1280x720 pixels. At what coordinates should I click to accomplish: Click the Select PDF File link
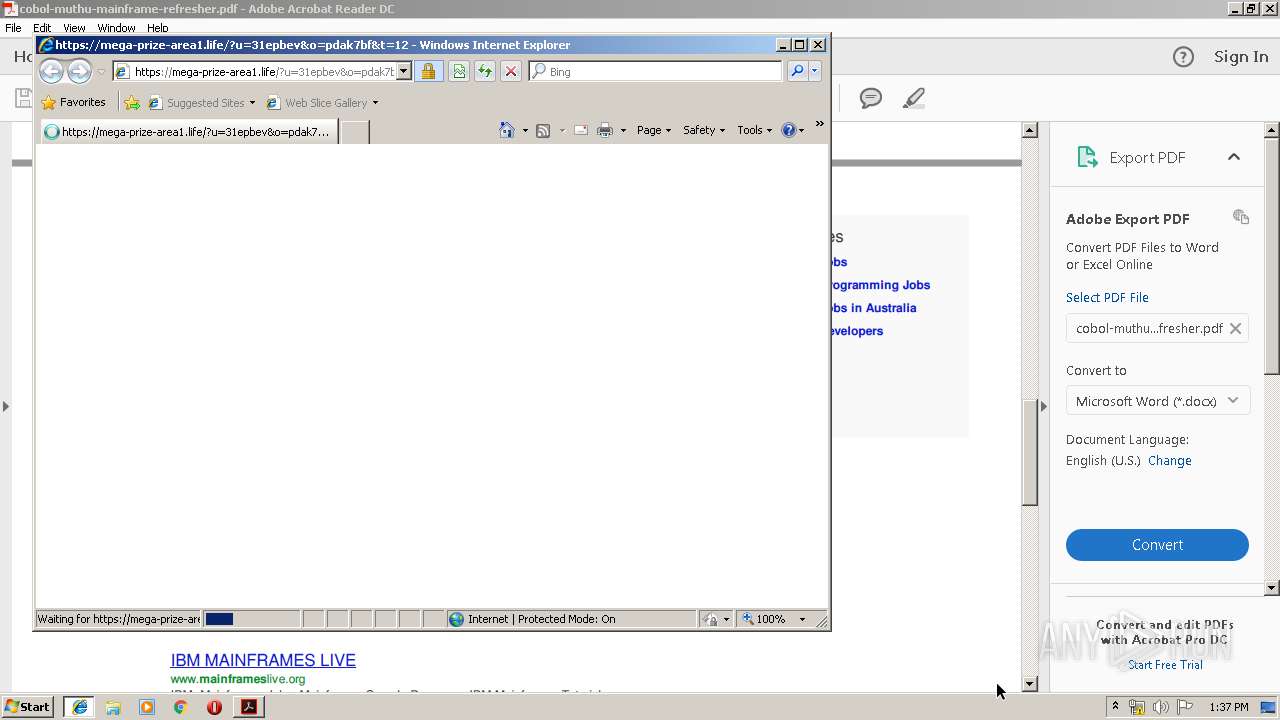click(x=1107, y=297)
